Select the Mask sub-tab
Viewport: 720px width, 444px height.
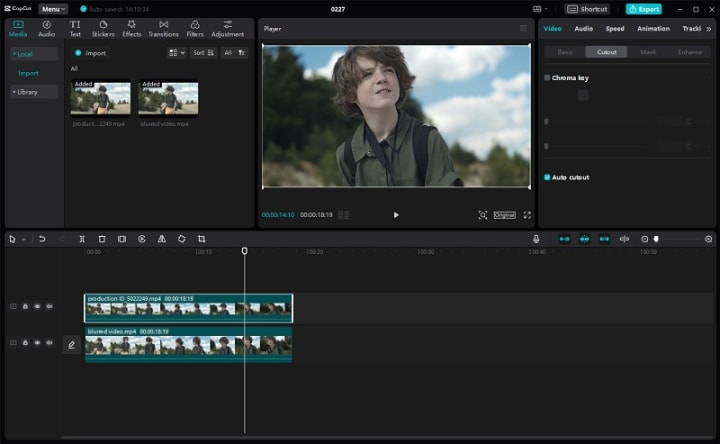[648, 52]
